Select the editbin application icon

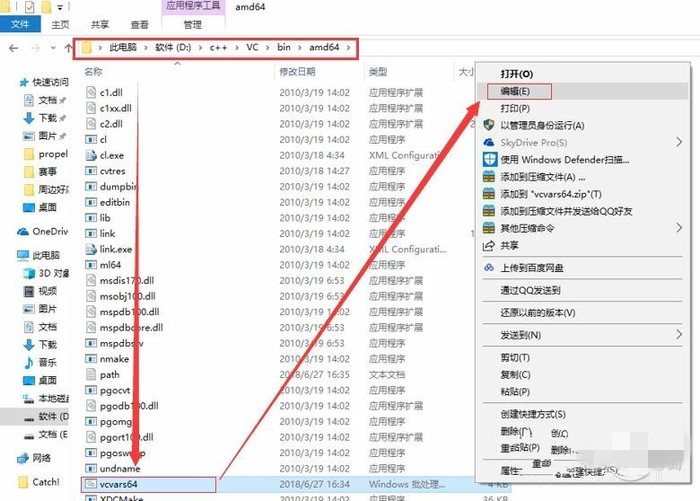(x=91, y=202)
